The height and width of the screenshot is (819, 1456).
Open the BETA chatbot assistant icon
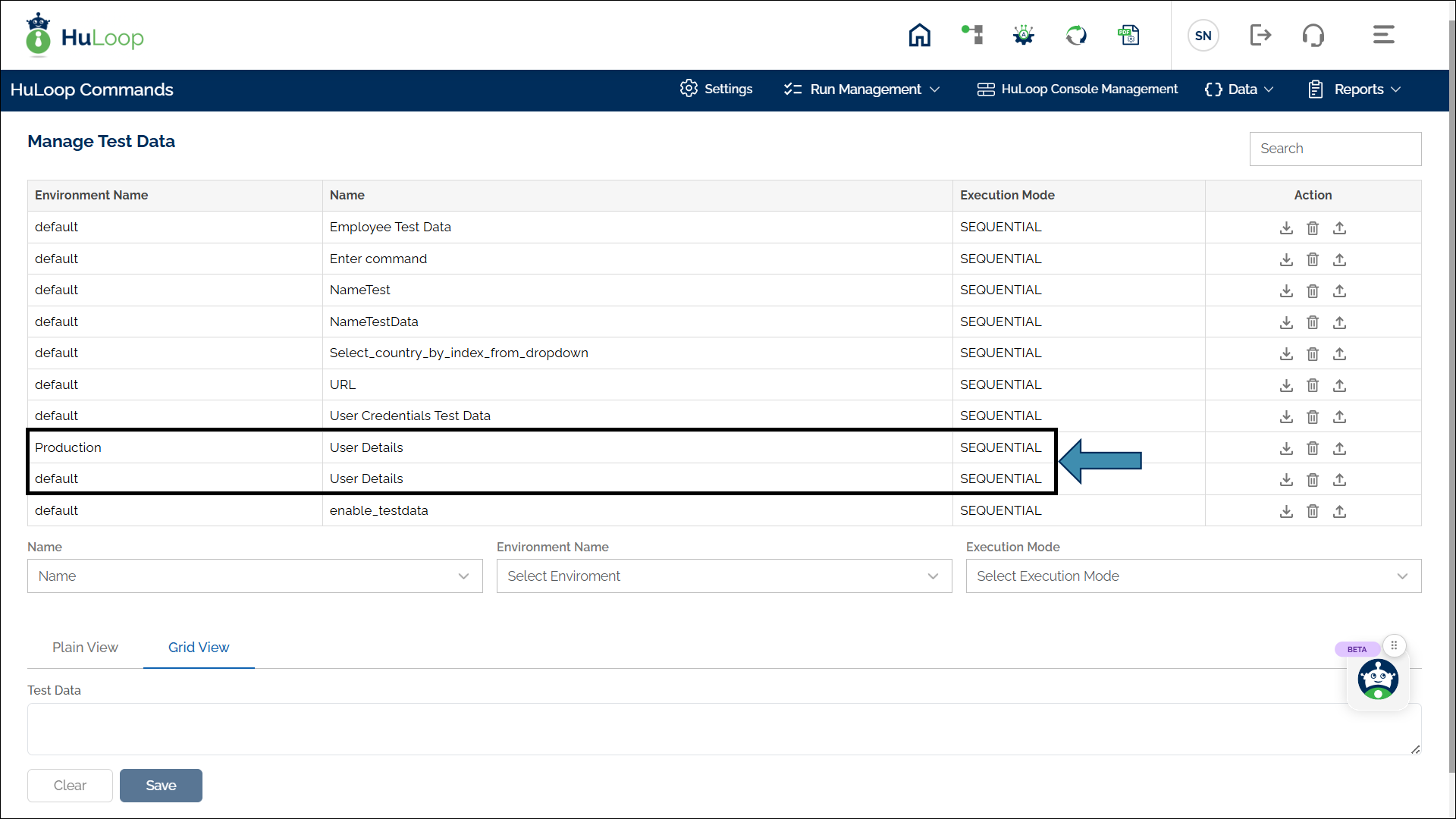point(1377,679)
